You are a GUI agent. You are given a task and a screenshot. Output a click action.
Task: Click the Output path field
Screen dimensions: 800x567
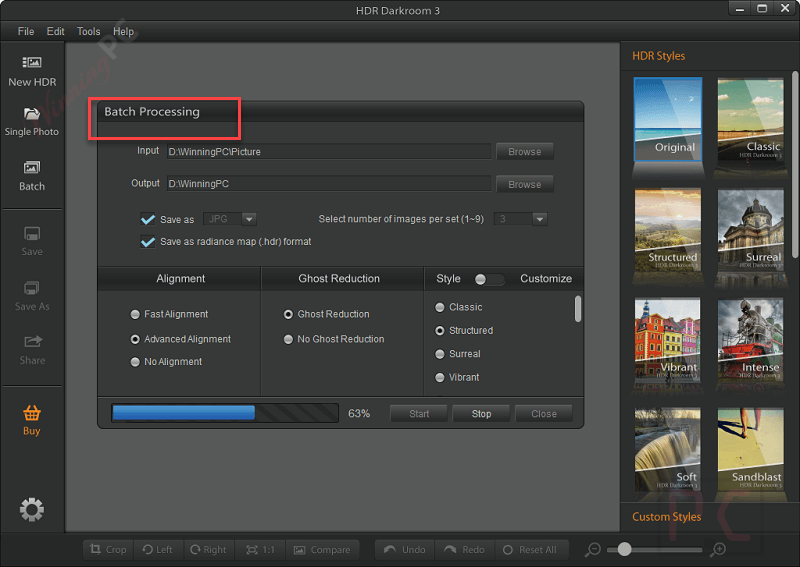329,184
